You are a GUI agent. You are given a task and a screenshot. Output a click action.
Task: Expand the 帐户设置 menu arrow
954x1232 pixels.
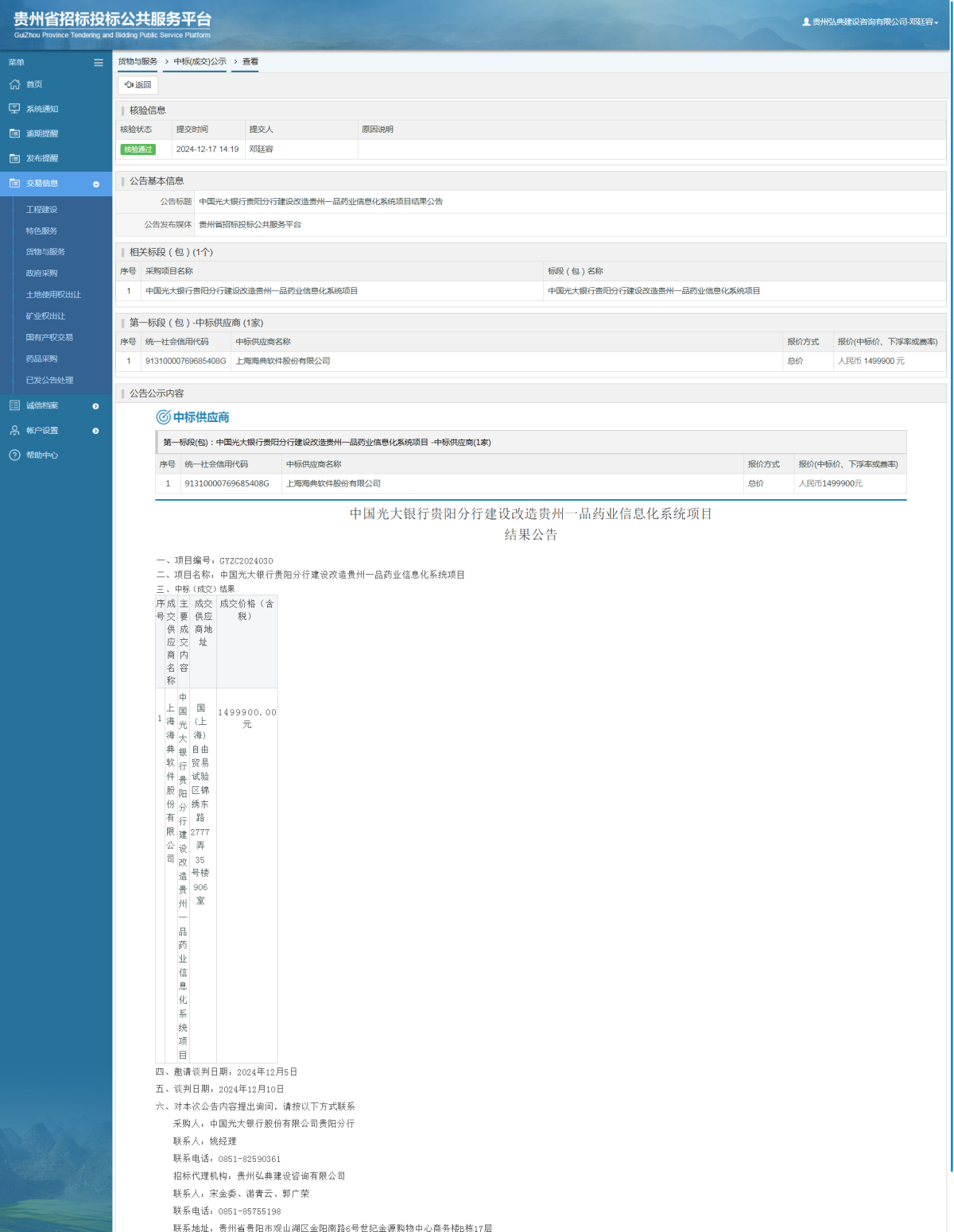click(x=96, y=431)
